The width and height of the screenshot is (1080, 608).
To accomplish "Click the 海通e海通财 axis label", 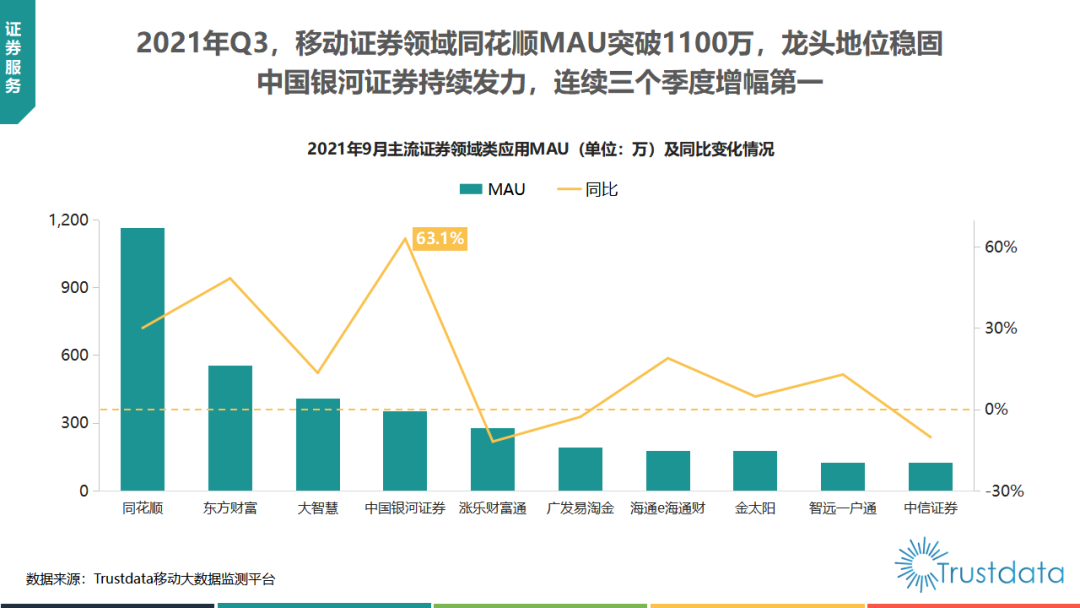I will tap(667, 508).
